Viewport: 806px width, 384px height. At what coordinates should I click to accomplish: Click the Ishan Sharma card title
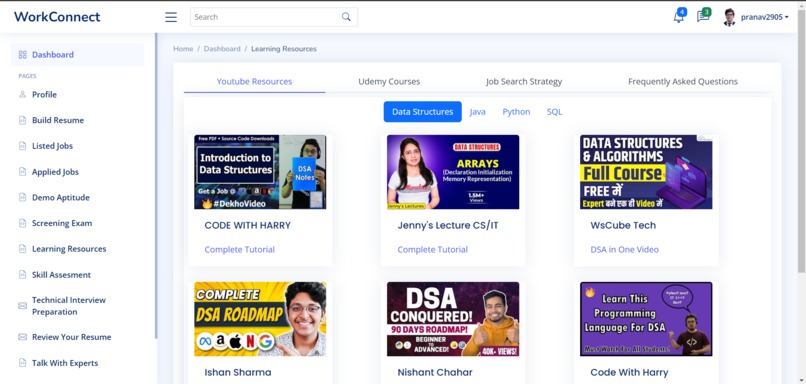[237, 372]
